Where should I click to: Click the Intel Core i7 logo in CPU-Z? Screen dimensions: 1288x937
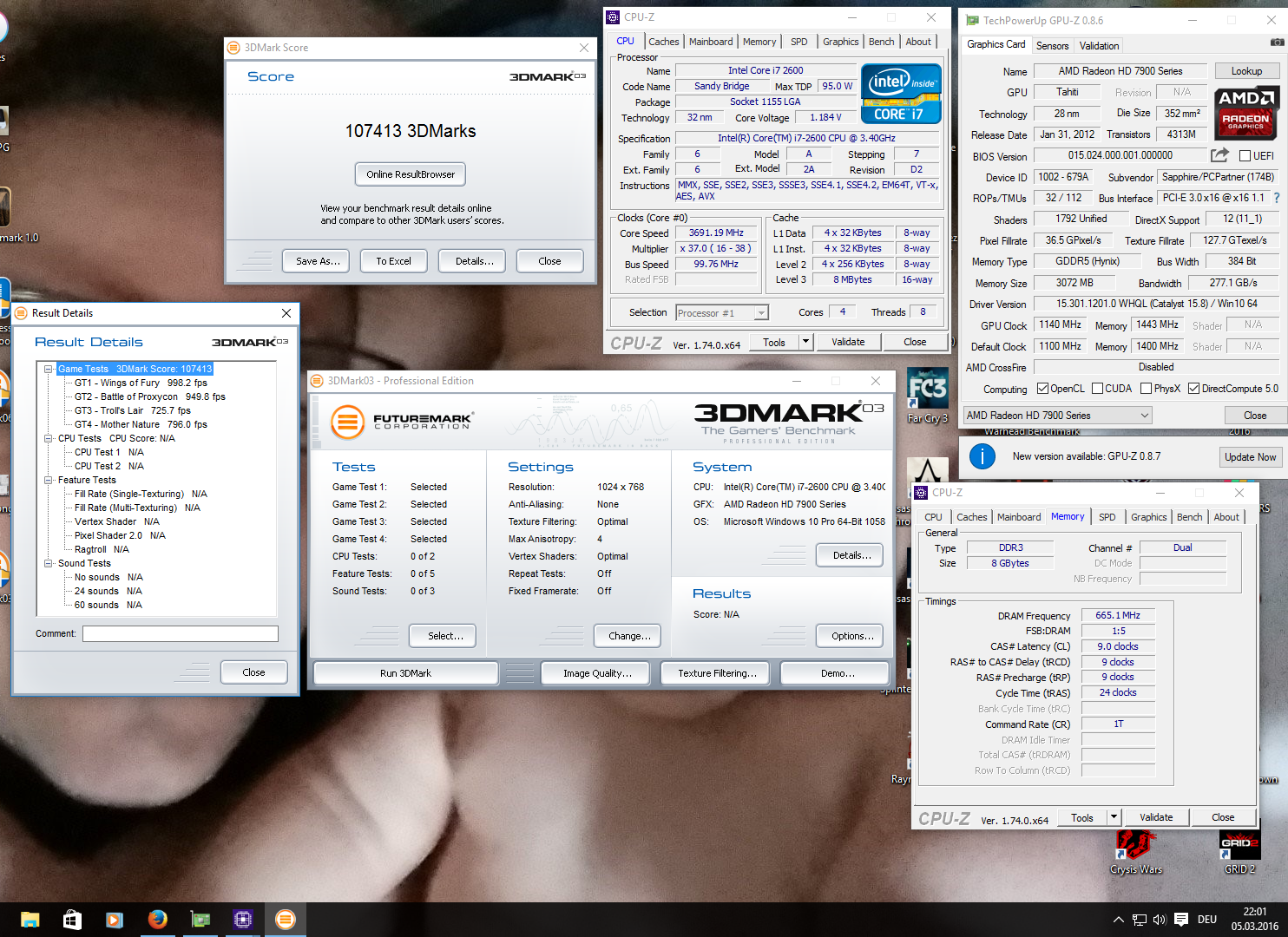coord(901,94)
